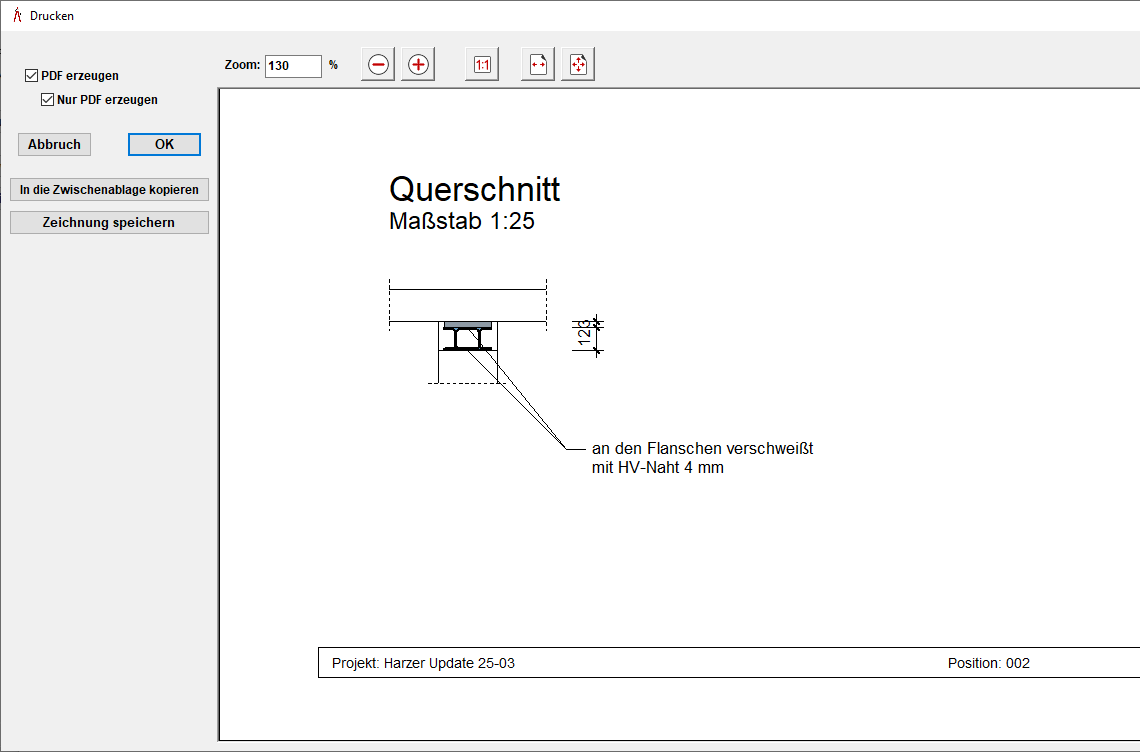The image size is (1140, 752).
Task: Click the Position: 002 footer text
Action: pos(988,663)
